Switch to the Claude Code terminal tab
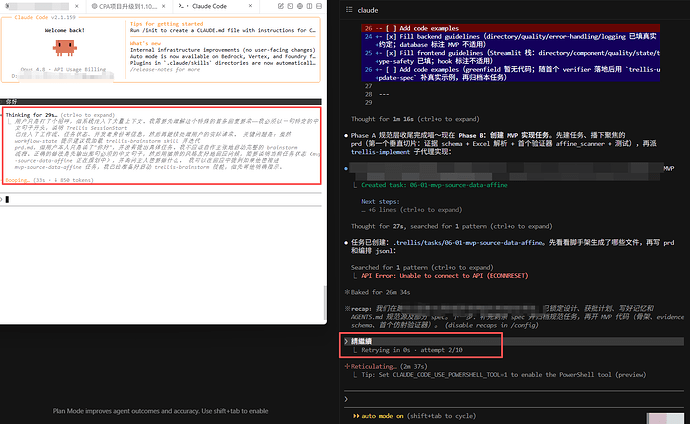Screen dimensions: 690x424 [209, 6]
